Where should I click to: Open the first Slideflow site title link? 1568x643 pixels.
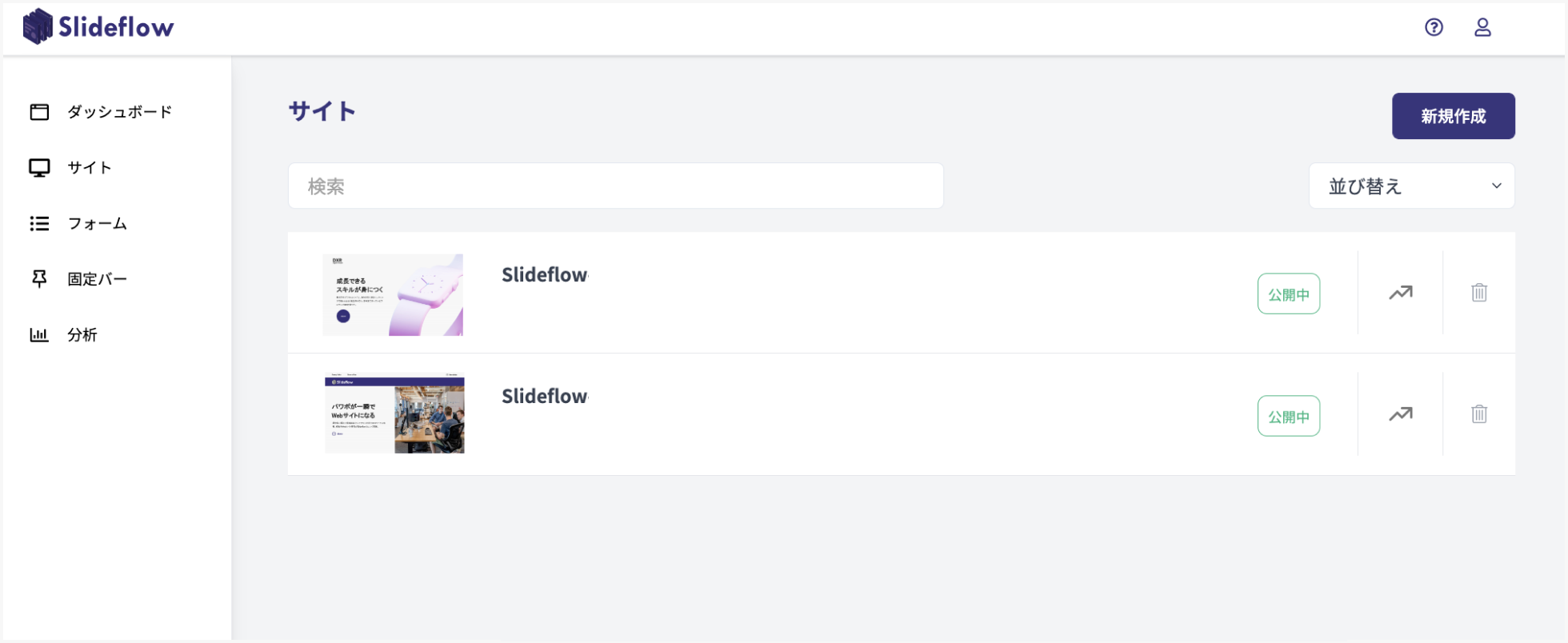coord(544,275)
